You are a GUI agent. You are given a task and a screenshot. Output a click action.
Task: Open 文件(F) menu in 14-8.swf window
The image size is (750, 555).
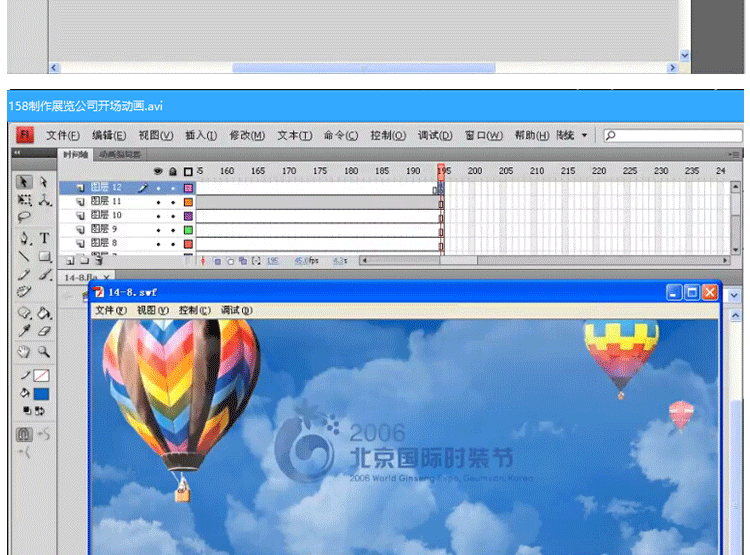click(x=110, y=311)
